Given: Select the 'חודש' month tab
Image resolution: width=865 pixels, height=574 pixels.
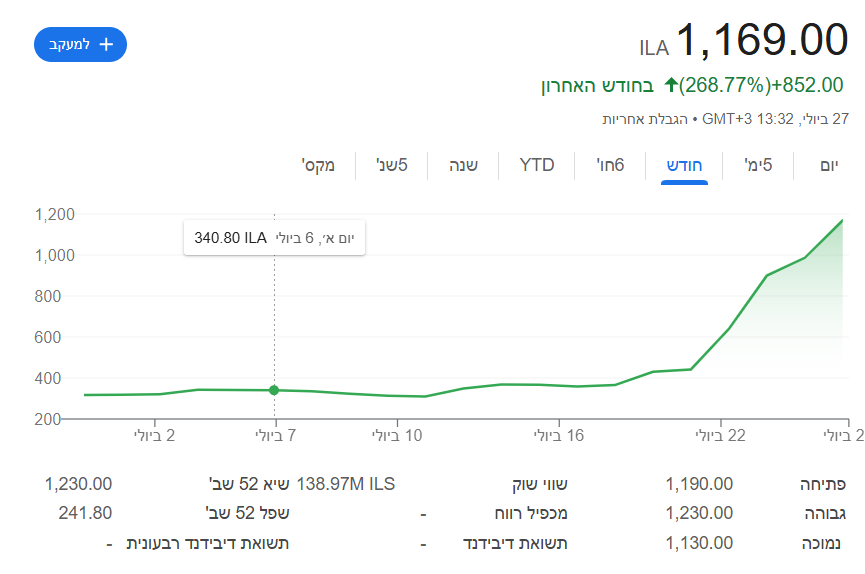Looking at the screenshot, I should tap(685, 165).
